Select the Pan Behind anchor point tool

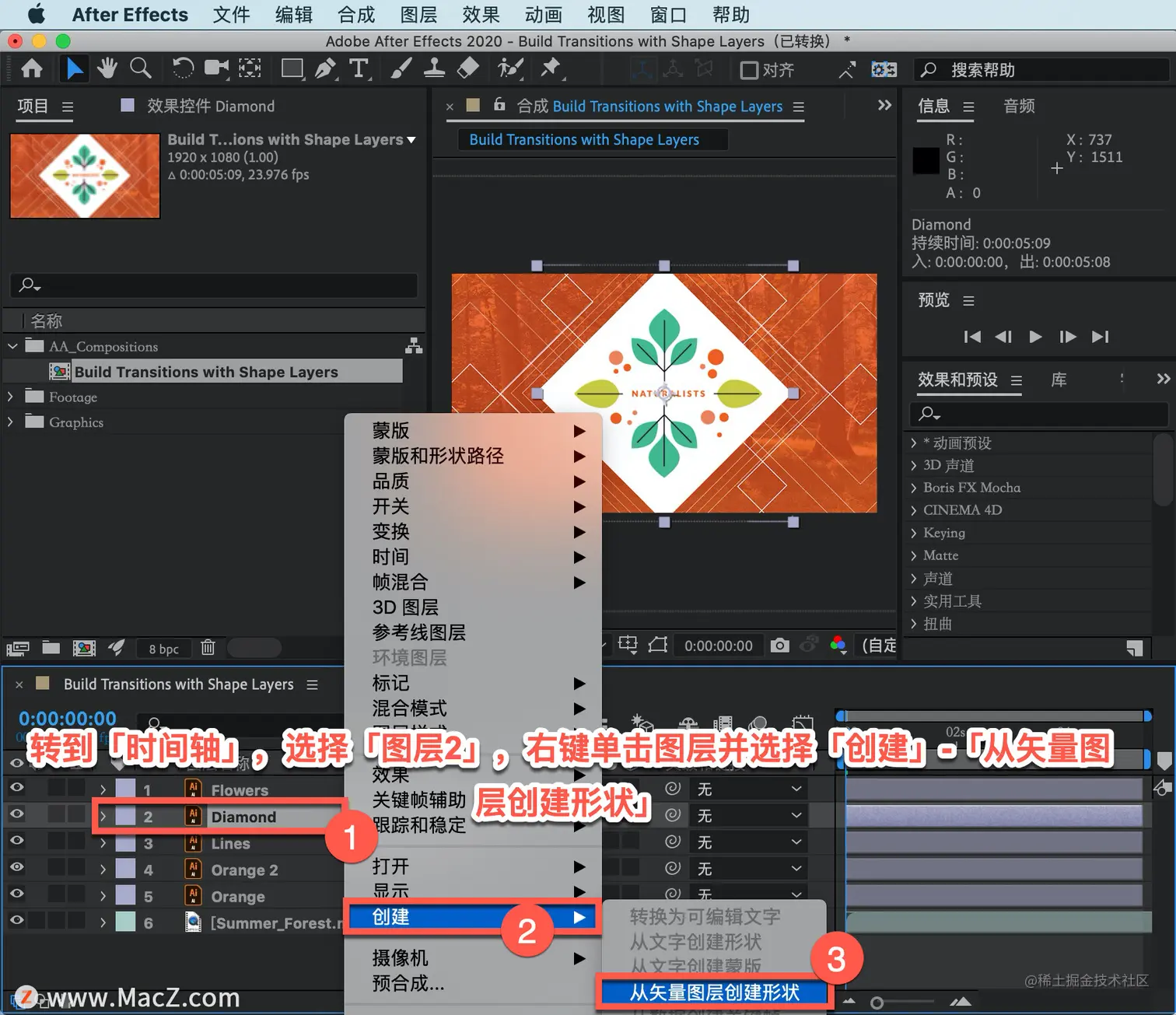[250, 69]
